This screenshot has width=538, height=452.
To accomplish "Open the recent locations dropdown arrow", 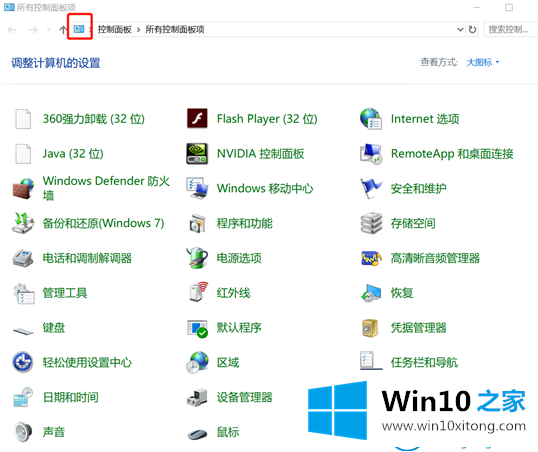I will [x=49, y=30].
